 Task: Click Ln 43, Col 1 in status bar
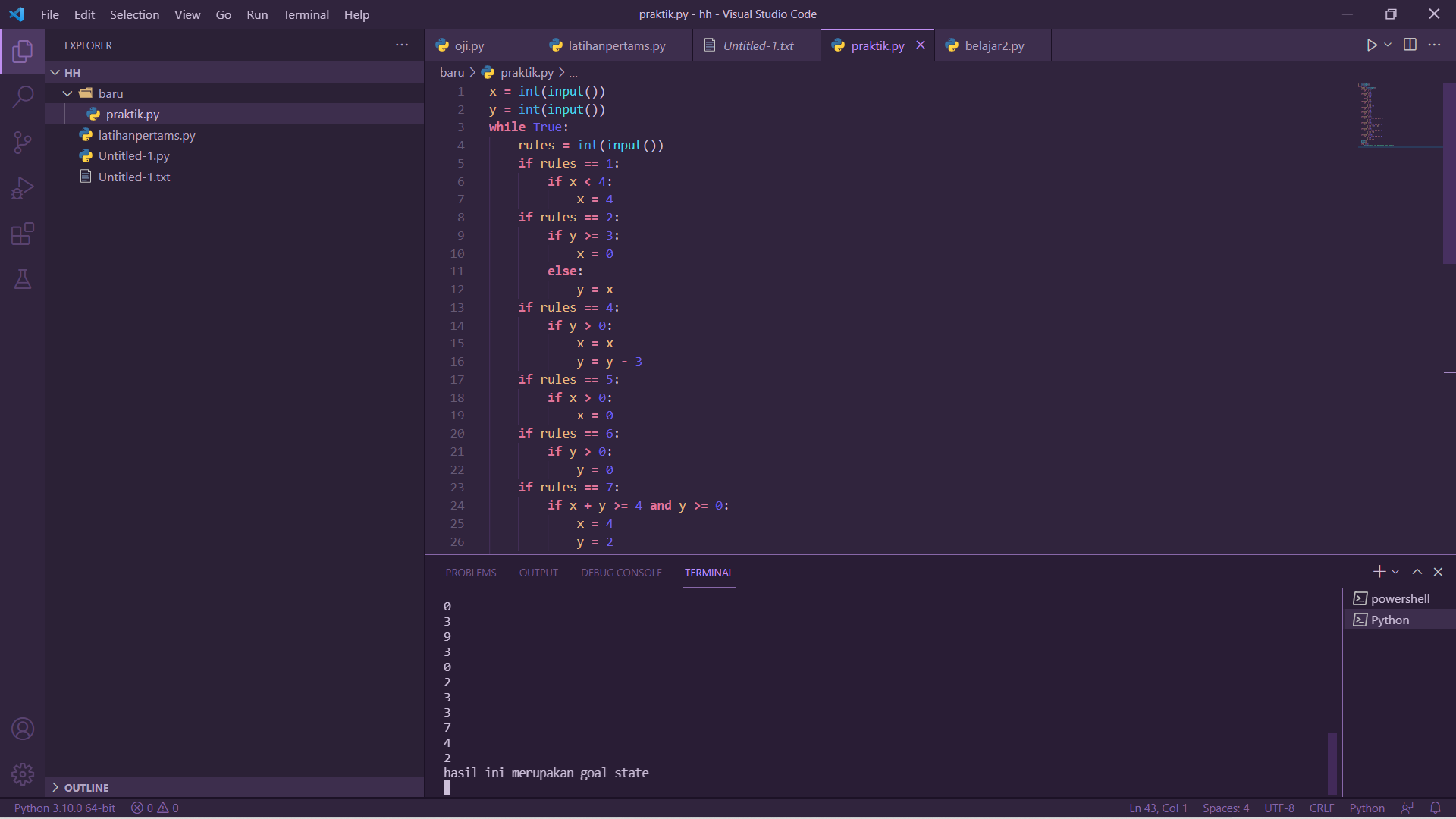point(1157,808)
